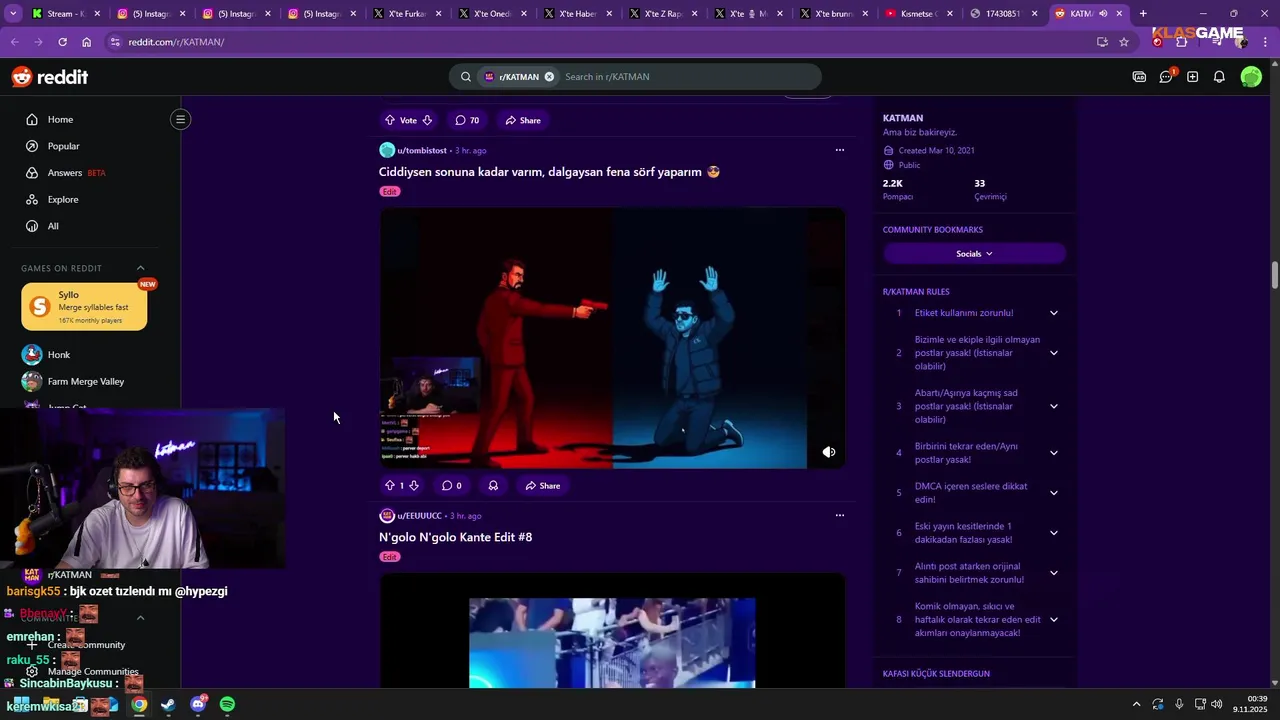The height and width of the screenshot is (720, 1280).
Task: Expand rule 7 Alıntı post orijinal sahibi
Action: point(1053,573)
